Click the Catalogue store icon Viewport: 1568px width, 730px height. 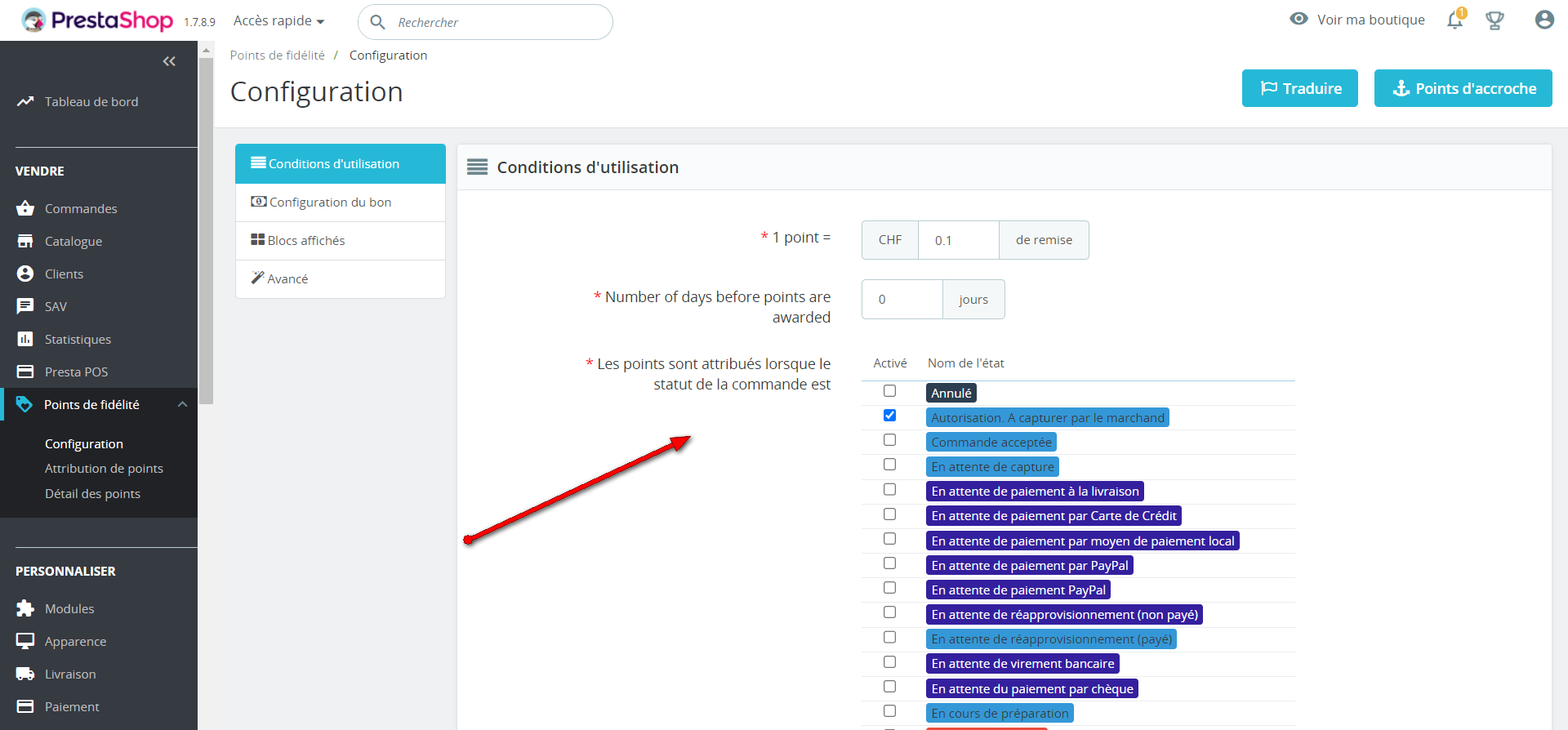pos(25,241)
